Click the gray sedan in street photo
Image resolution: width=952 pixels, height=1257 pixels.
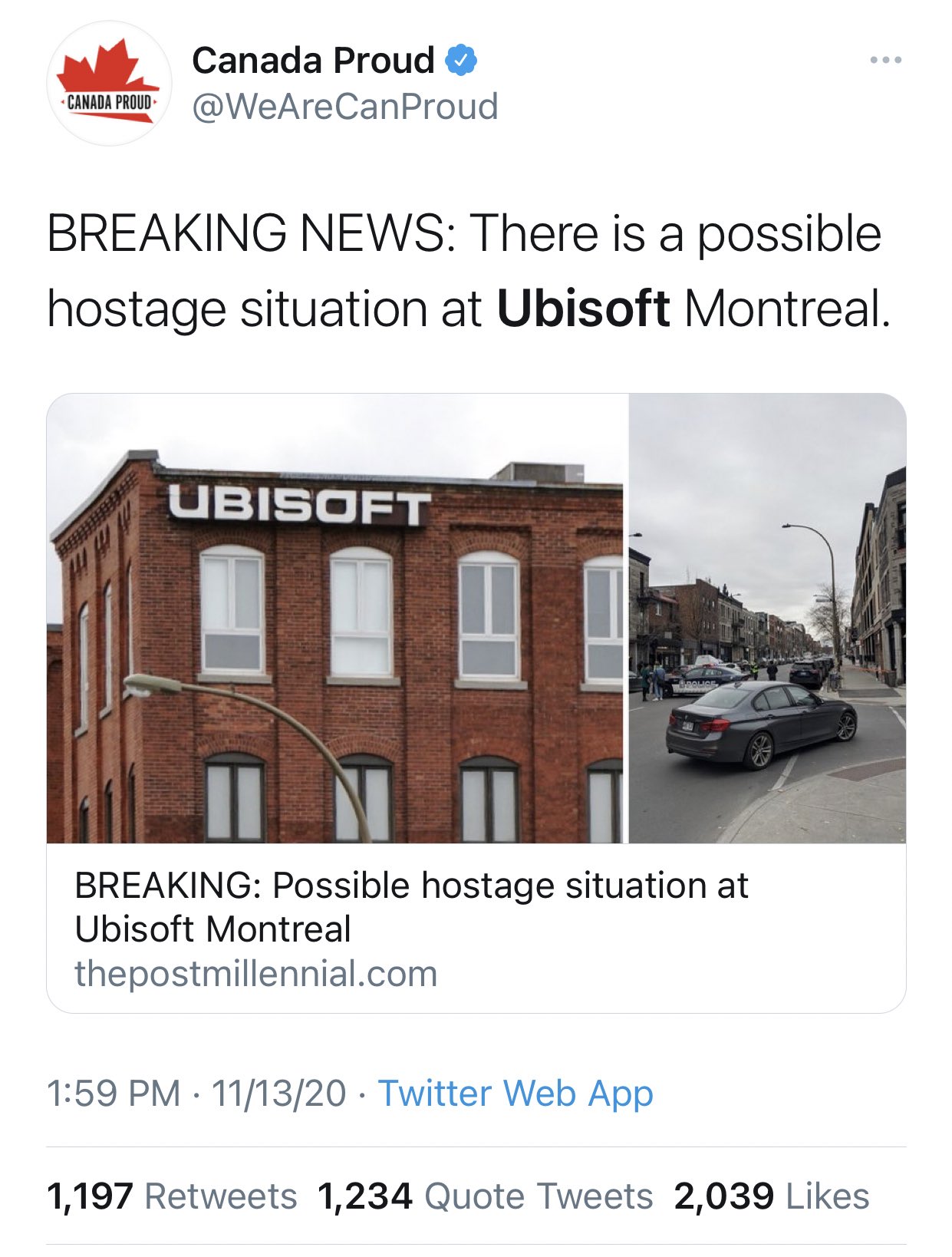pos(760,724)
